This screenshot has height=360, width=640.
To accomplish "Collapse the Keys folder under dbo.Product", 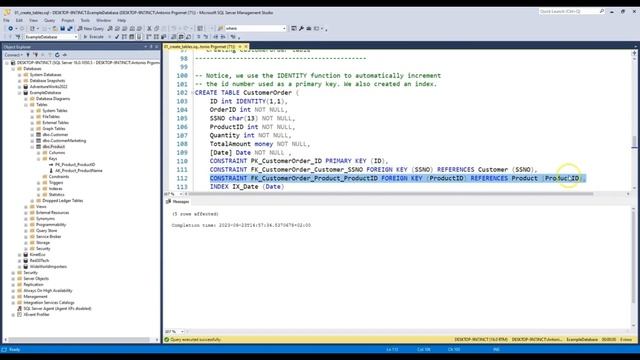I will [39, 158].
